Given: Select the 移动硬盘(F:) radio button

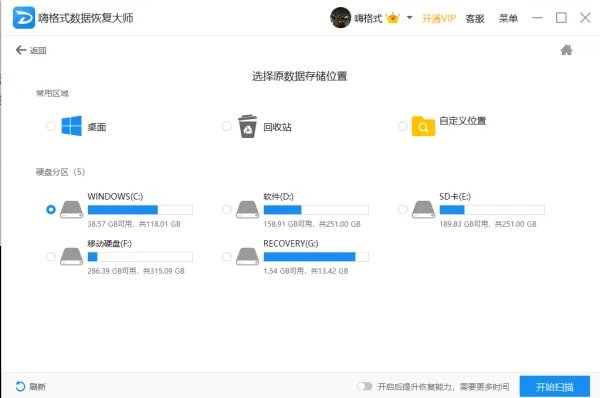Looking at the screenshot, I should 51,256.
